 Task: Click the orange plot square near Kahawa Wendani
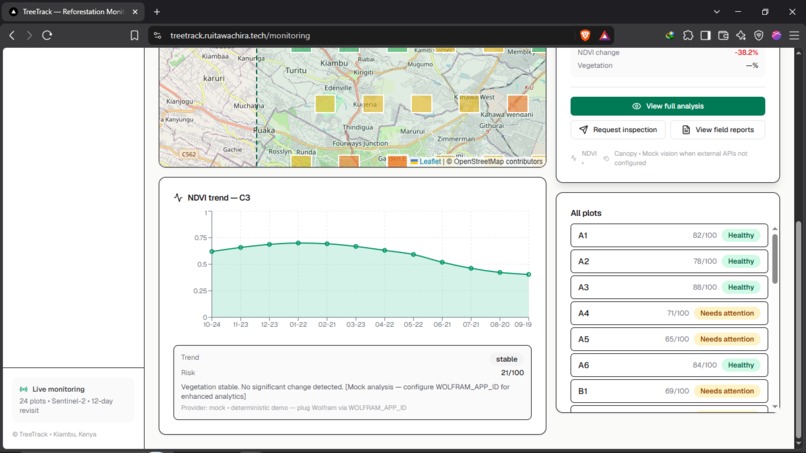(x=518, y=103)
